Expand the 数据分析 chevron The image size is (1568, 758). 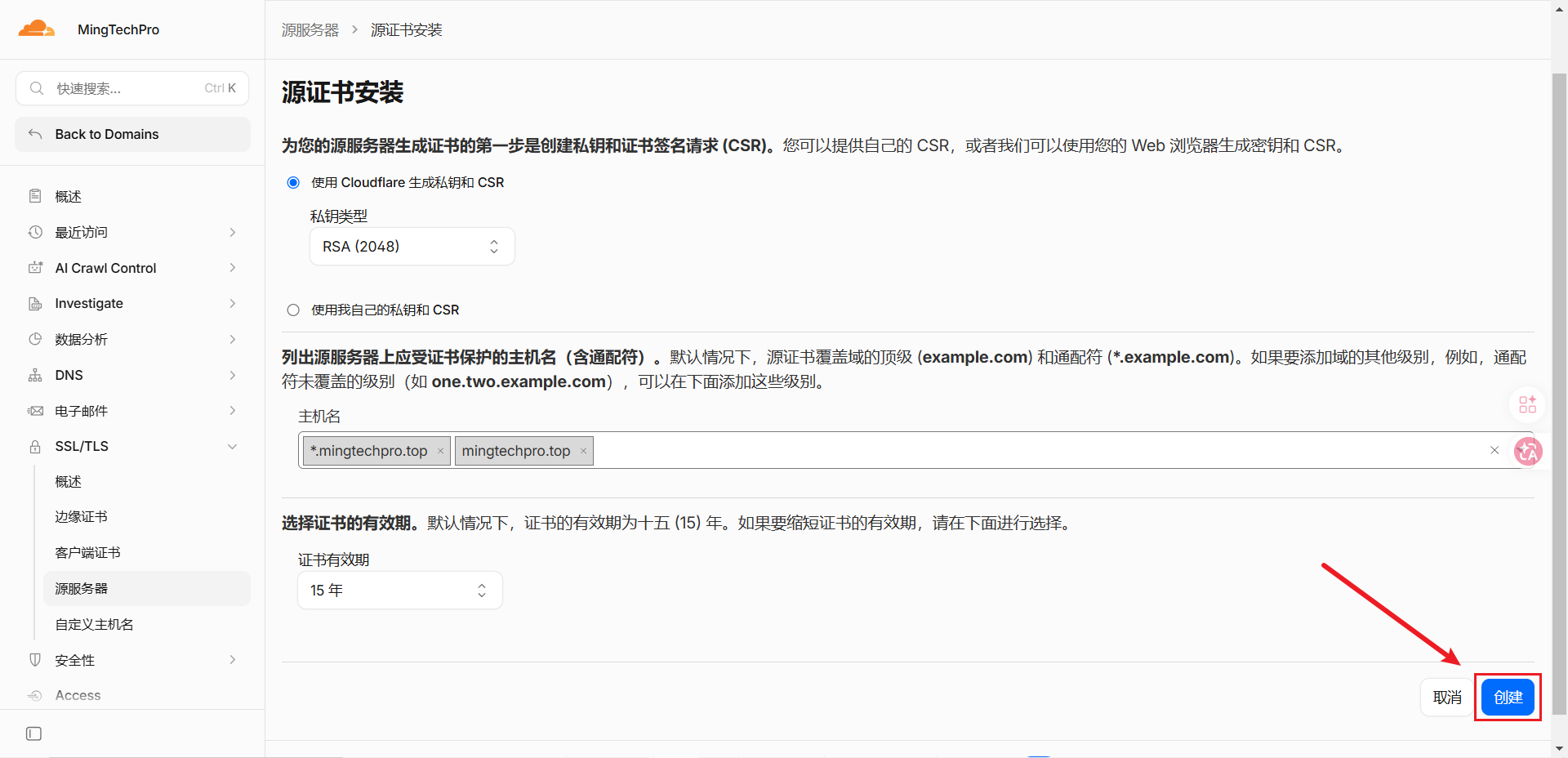[233, 339]
